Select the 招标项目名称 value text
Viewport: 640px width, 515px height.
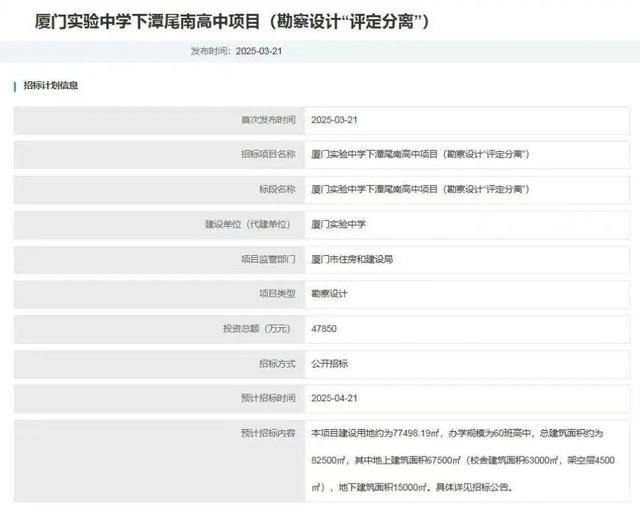tap(420, 154)
